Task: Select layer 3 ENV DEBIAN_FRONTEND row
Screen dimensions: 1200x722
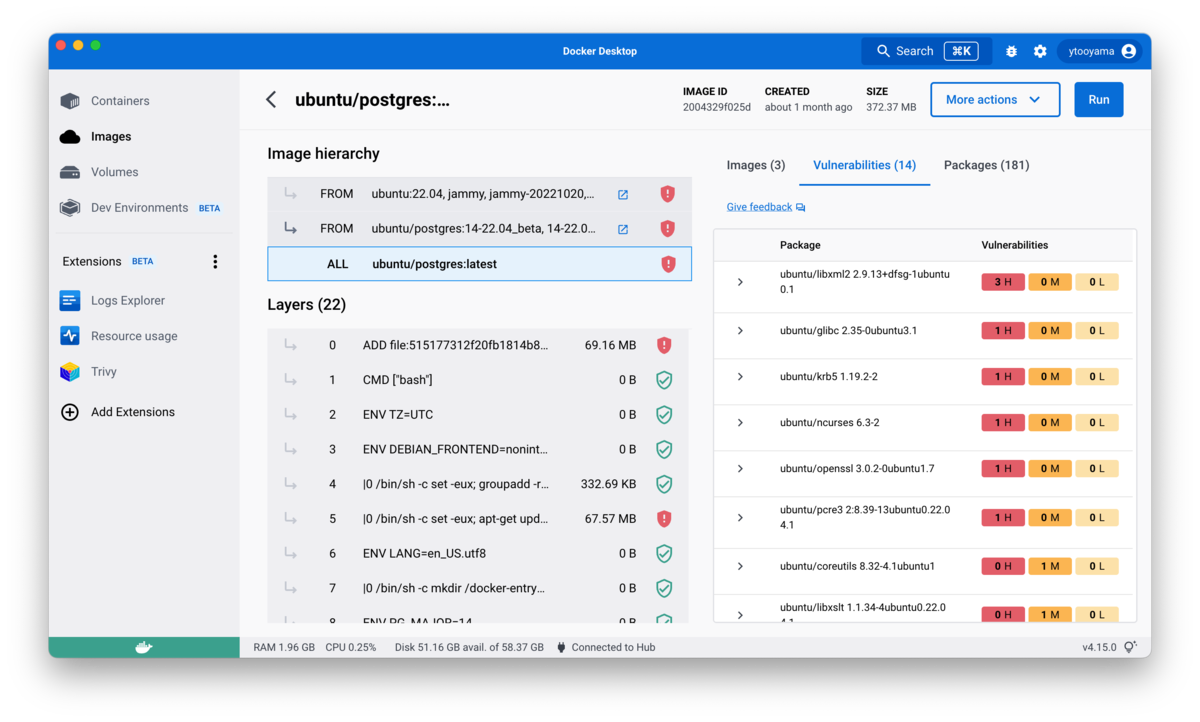Action: coord(479,449)
